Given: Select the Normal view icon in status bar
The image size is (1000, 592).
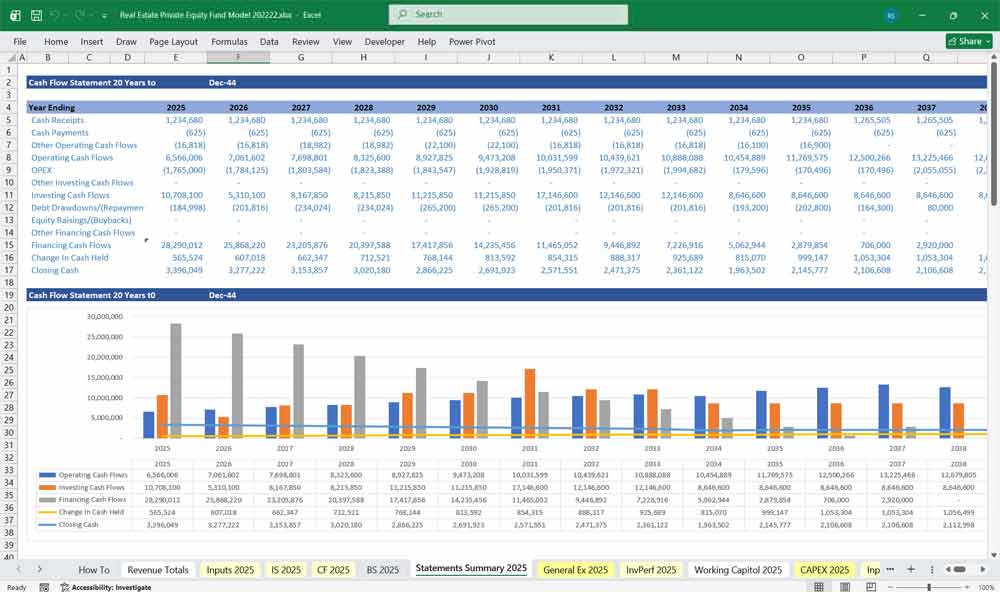Looking at the screenshot, I should pos(819,585).
